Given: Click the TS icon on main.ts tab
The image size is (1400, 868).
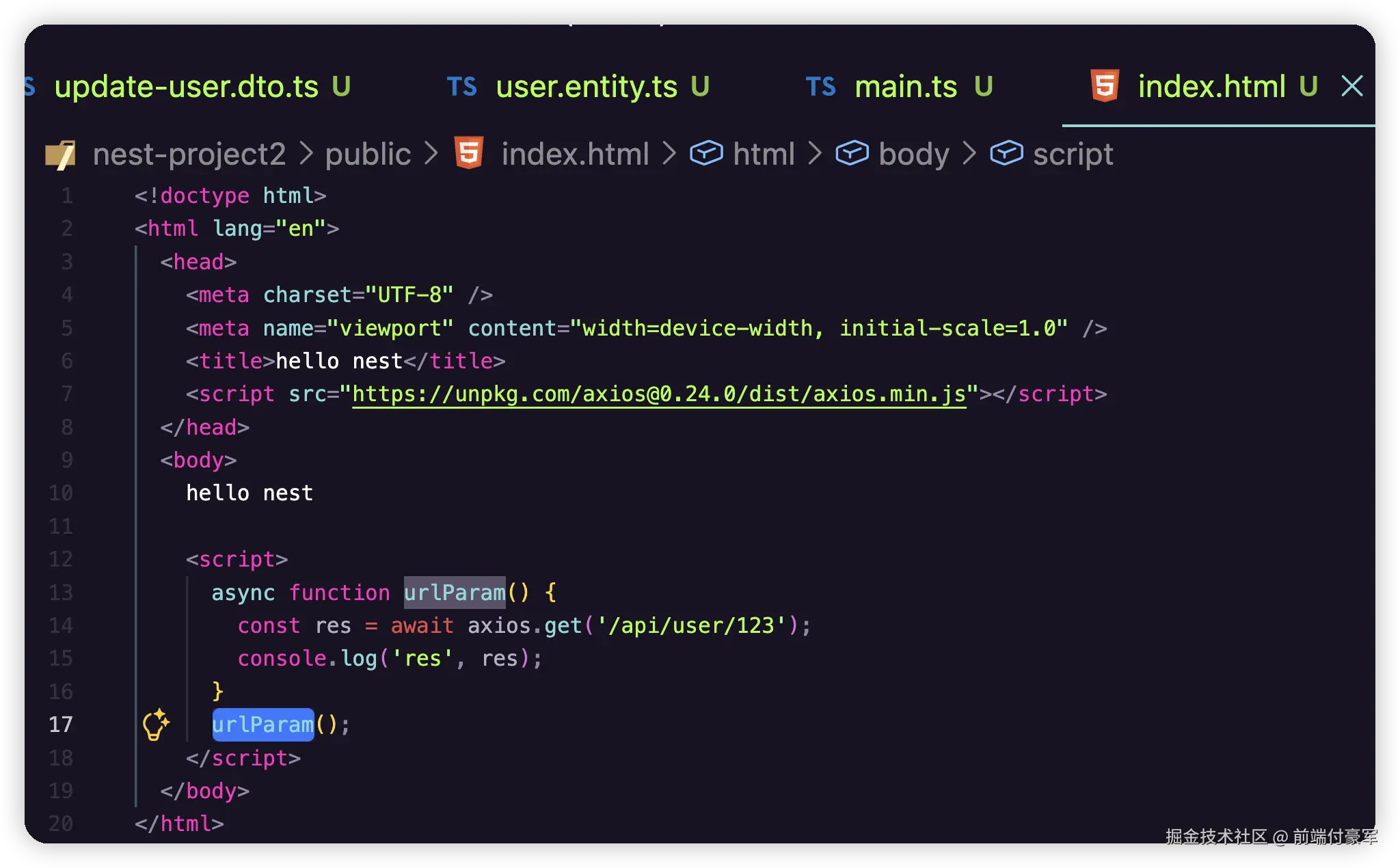Looking at the screenshot, I should point(820,87).
